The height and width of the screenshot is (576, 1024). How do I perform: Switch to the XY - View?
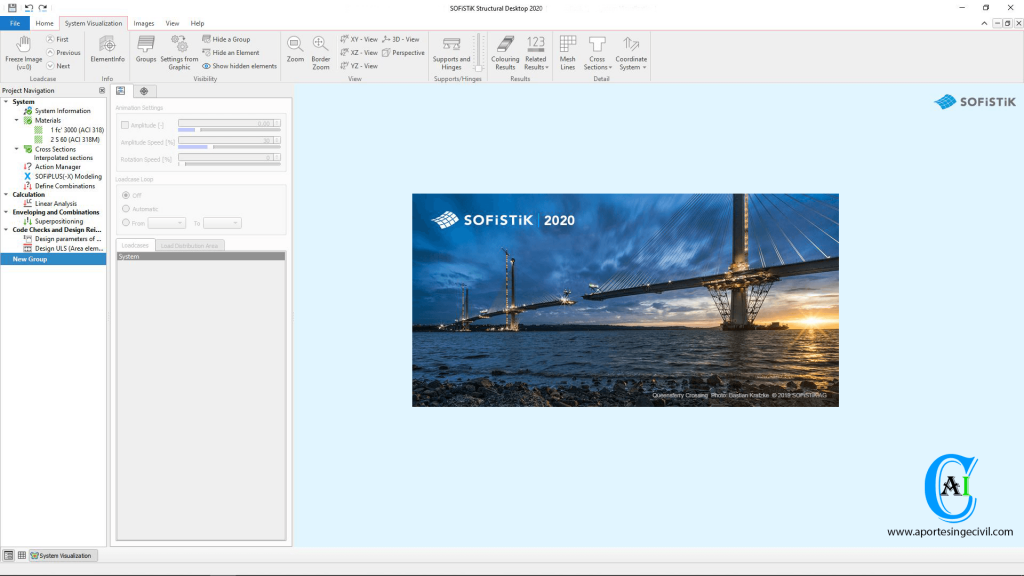coord(358,39)
